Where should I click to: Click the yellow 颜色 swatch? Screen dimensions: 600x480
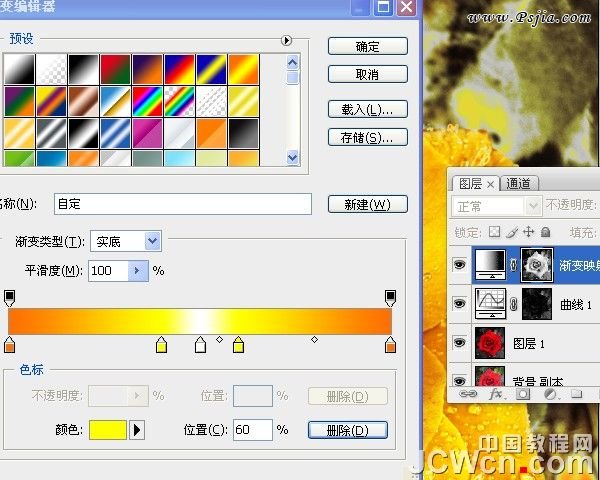[108, 430]
